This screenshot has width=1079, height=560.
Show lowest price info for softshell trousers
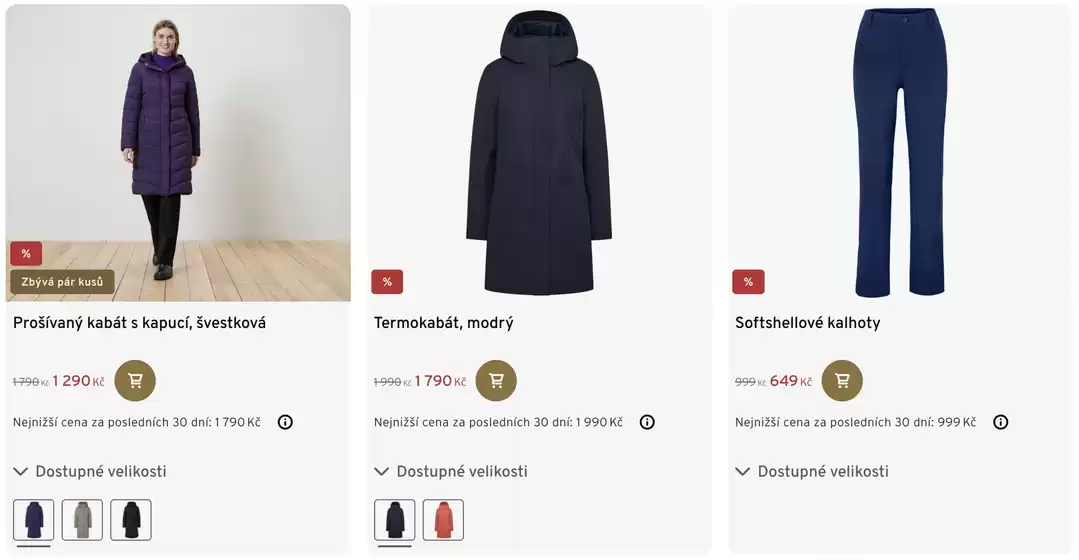pyautogui.click(x=1000, y=422)
